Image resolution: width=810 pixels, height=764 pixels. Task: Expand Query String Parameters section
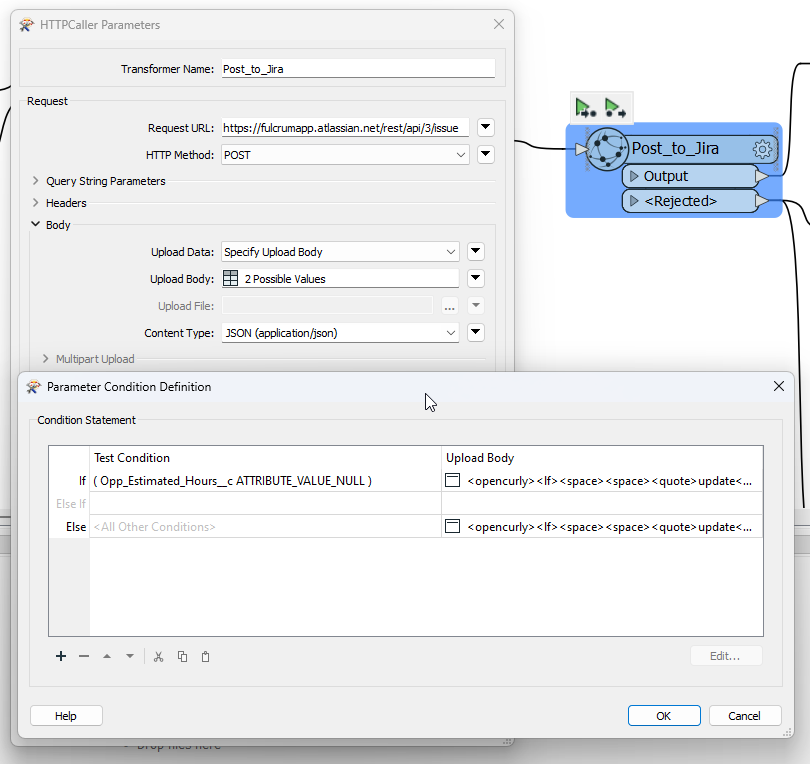click(36, 180)
